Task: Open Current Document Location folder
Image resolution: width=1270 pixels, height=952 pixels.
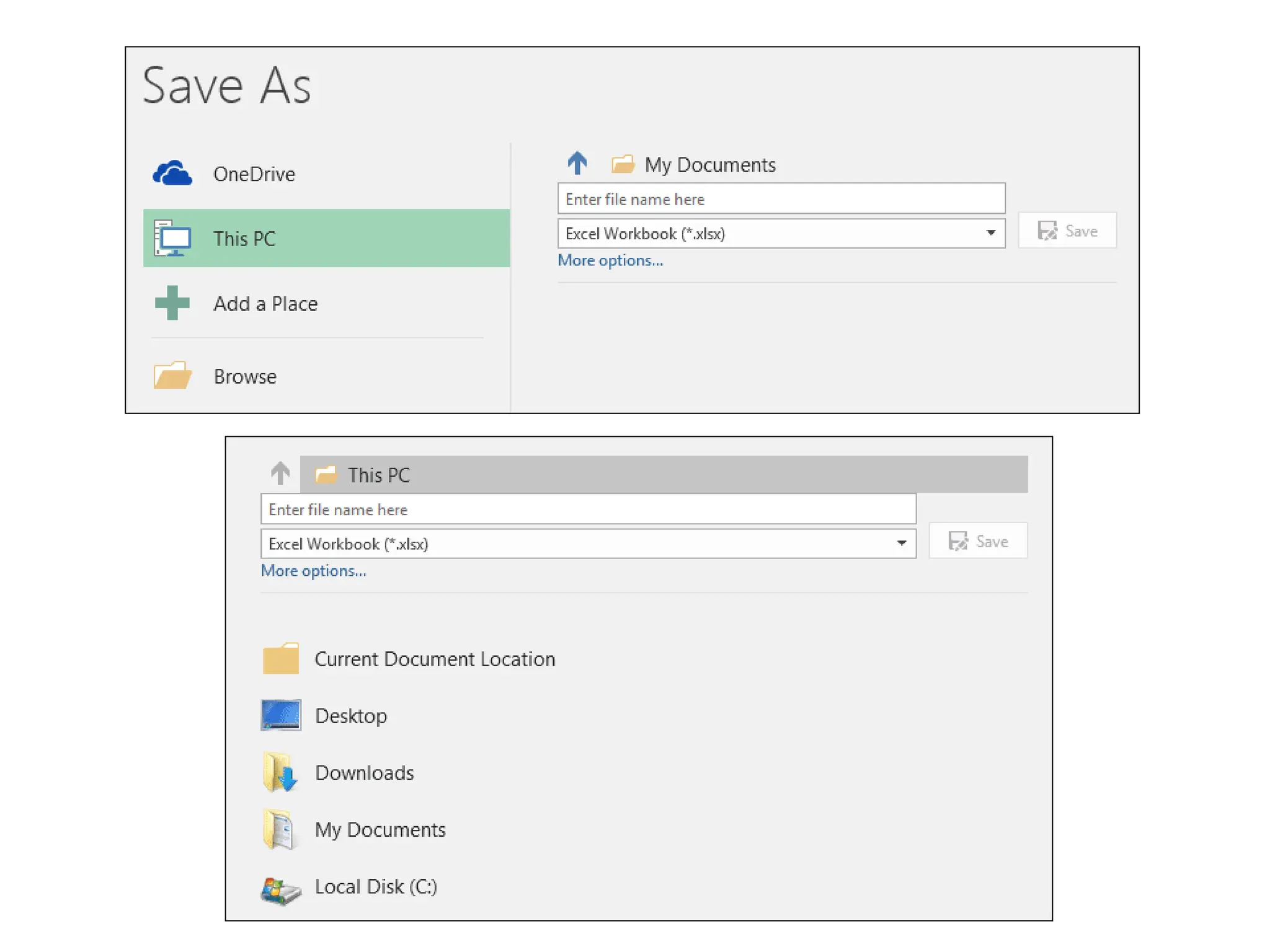Action: [434, 659]
